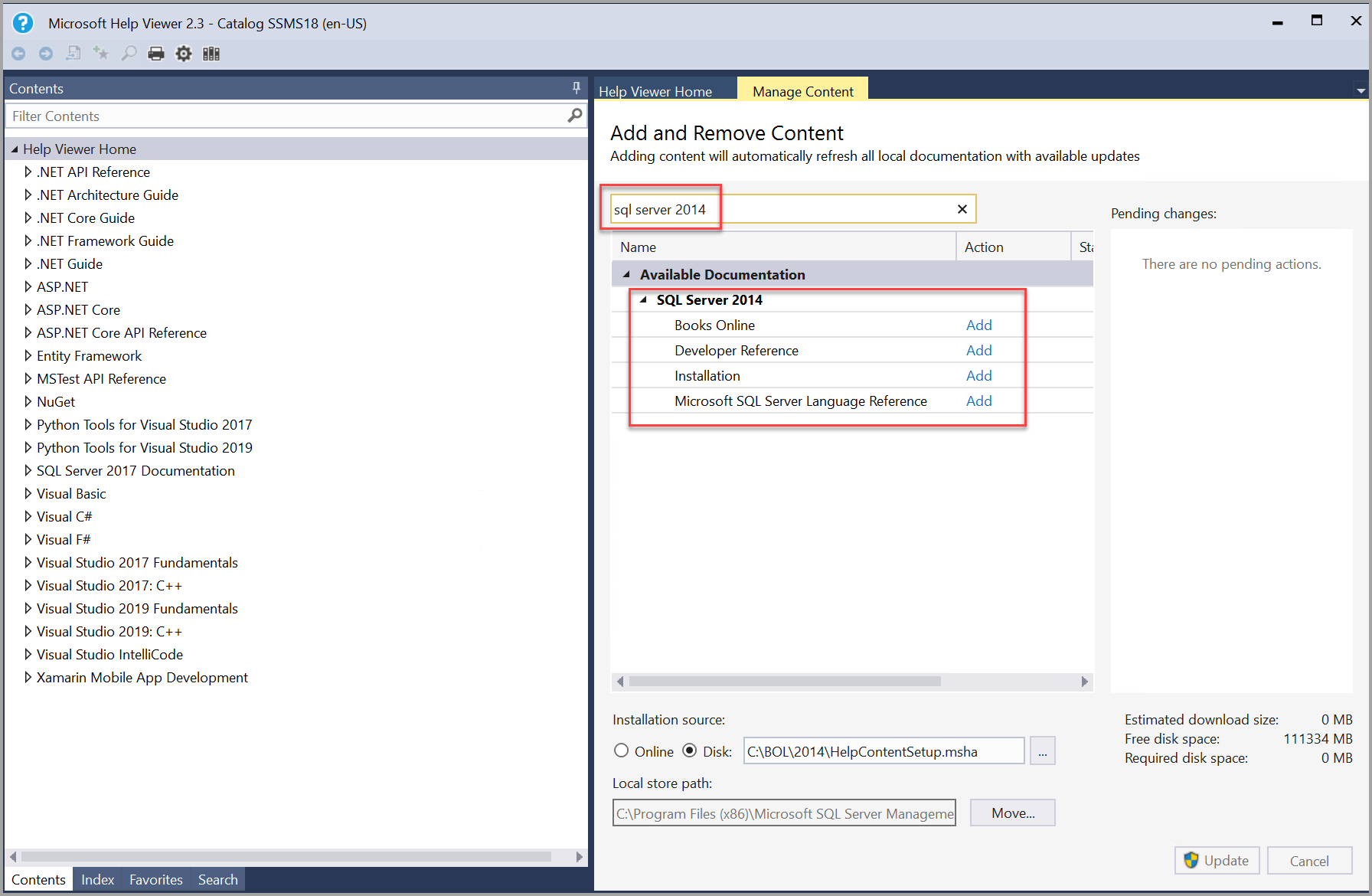1372x896 pixels.
Task: Collapse the SQL Server 2014 group
Action: 643,299
